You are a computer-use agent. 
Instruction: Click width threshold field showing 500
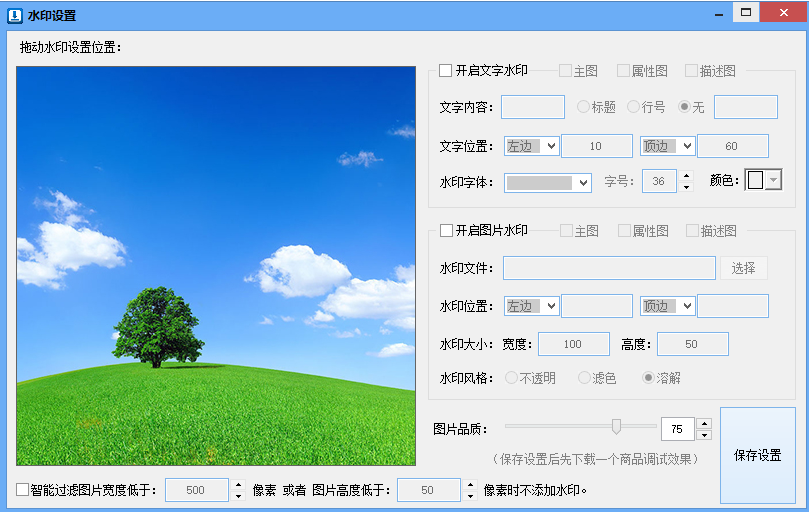[197, 490]
